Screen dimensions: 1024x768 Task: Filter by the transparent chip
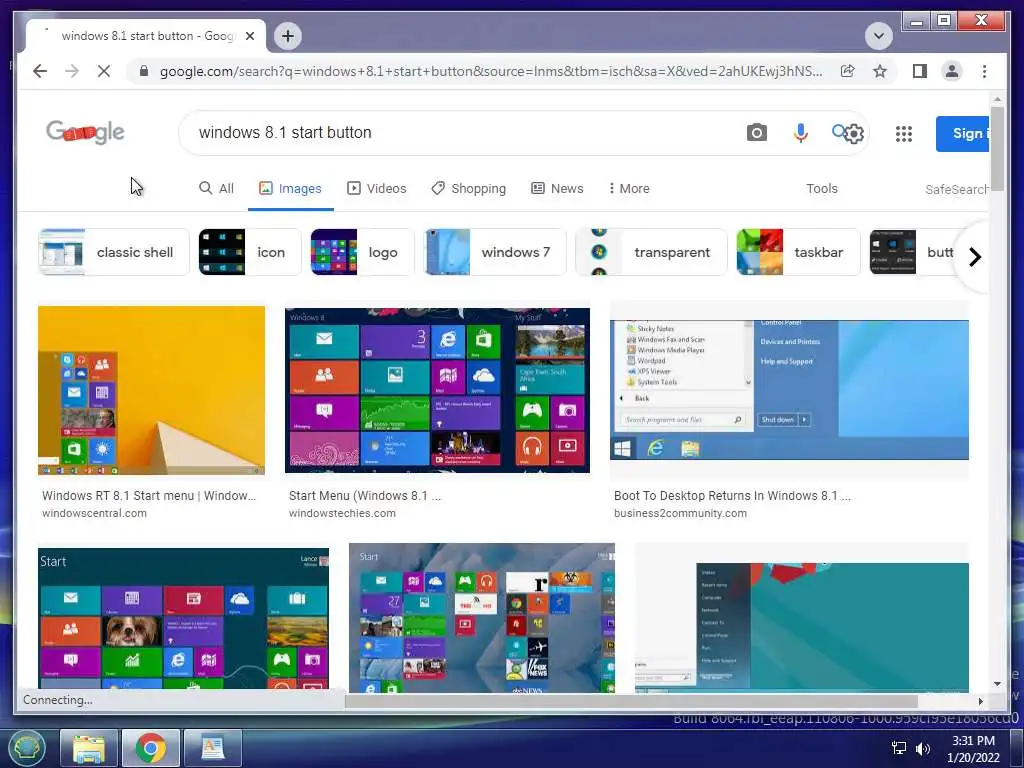coord(651,252)
